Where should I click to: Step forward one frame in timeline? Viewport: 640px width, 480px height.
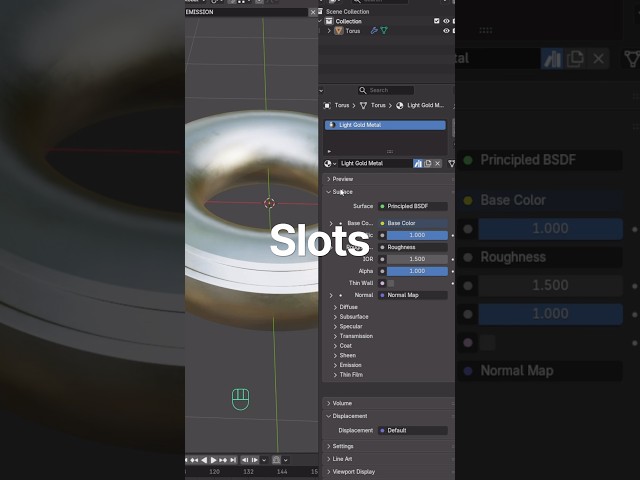(255, 460)
